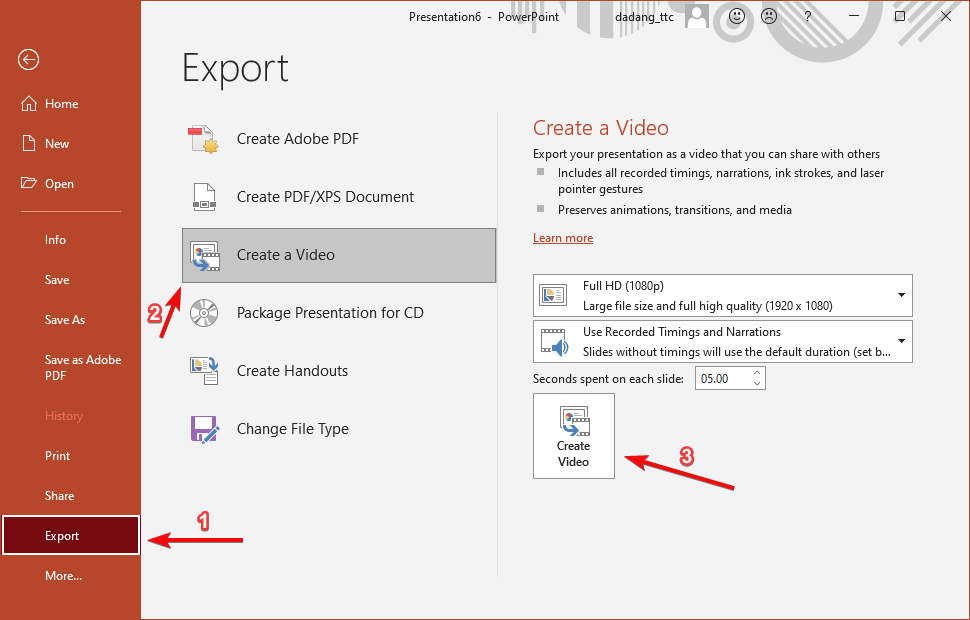Open the Use Recorded Timings and Narrations dropdown

click(903, 341)
